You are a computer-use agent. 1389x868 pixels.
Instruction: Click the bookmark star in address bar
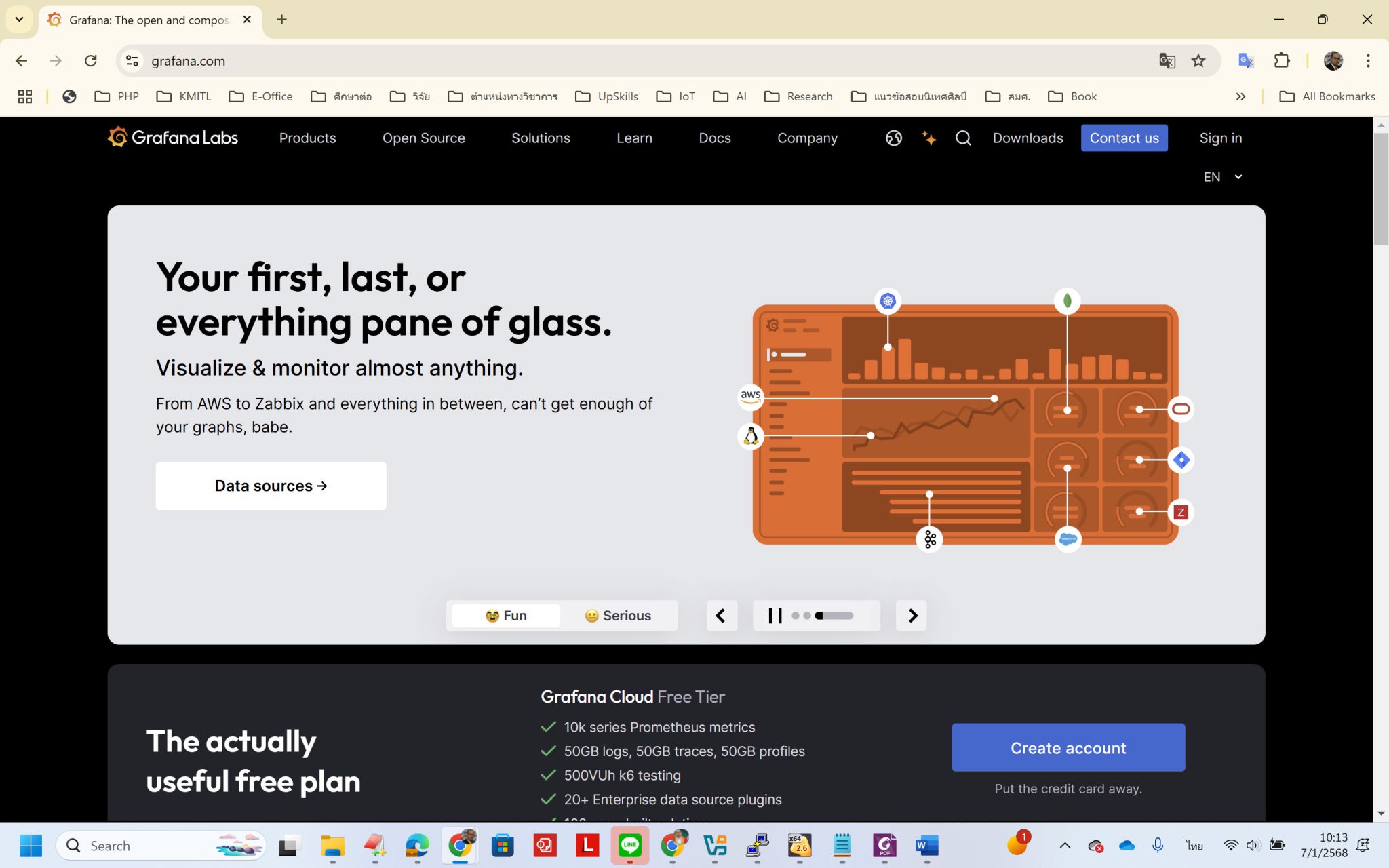click(1198, 60)
